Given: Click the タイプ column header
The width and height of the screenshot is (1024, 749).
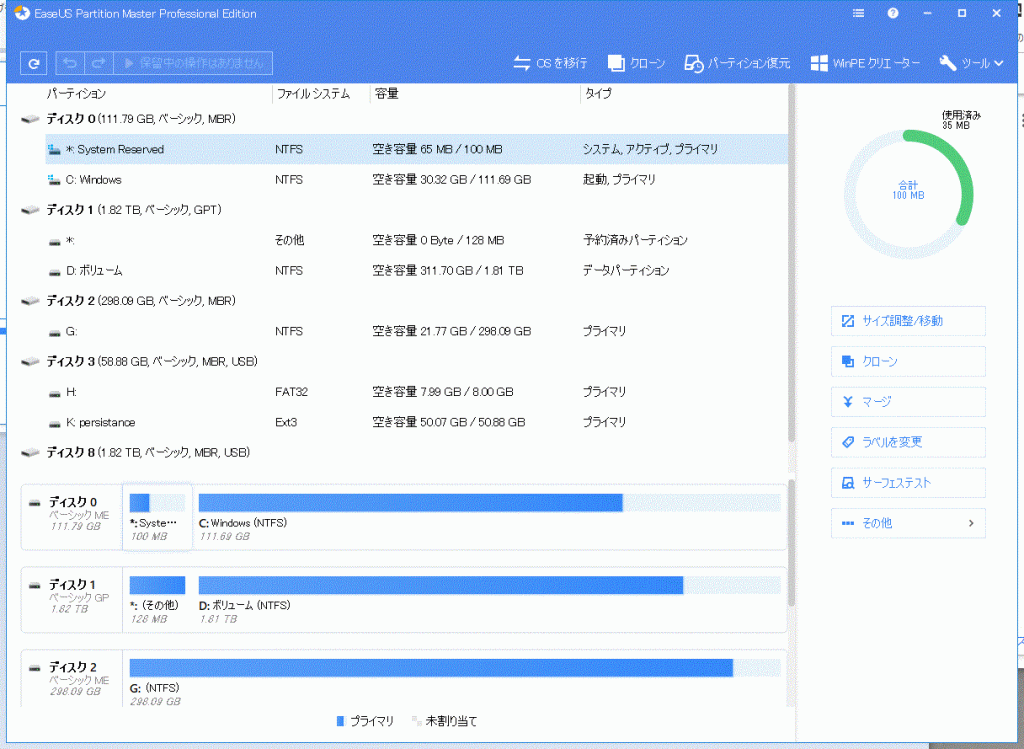Looking at the screenshot, I should (x=598, y=93).
